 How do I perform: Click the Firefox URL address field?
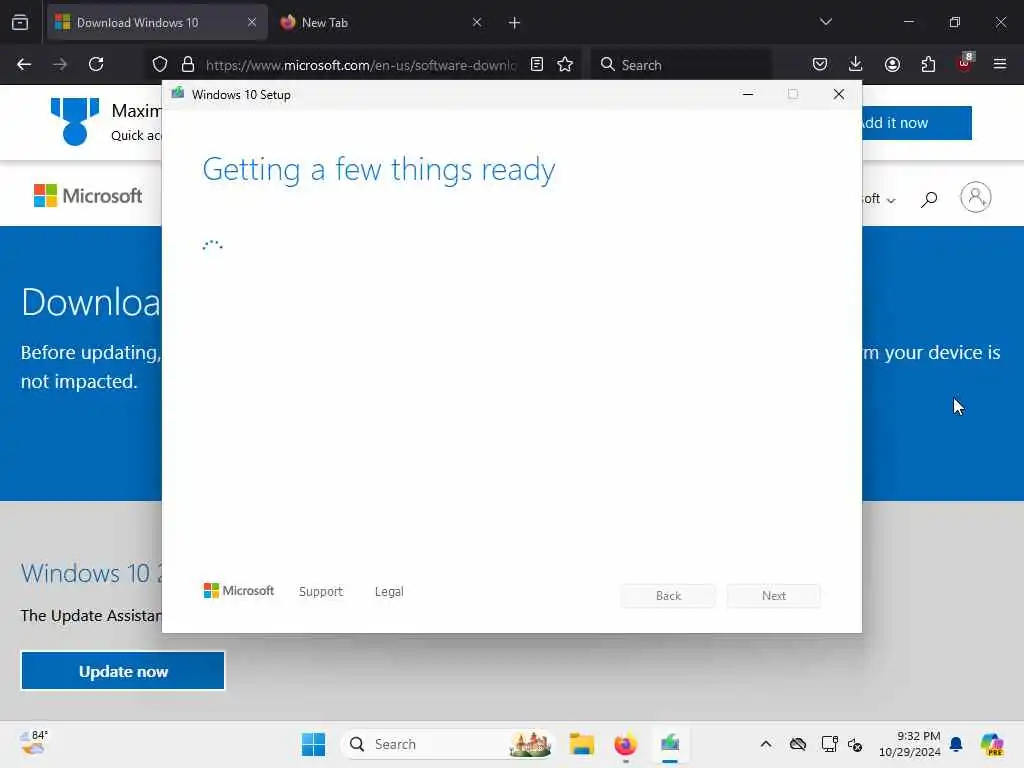click(x=360, y=65)
